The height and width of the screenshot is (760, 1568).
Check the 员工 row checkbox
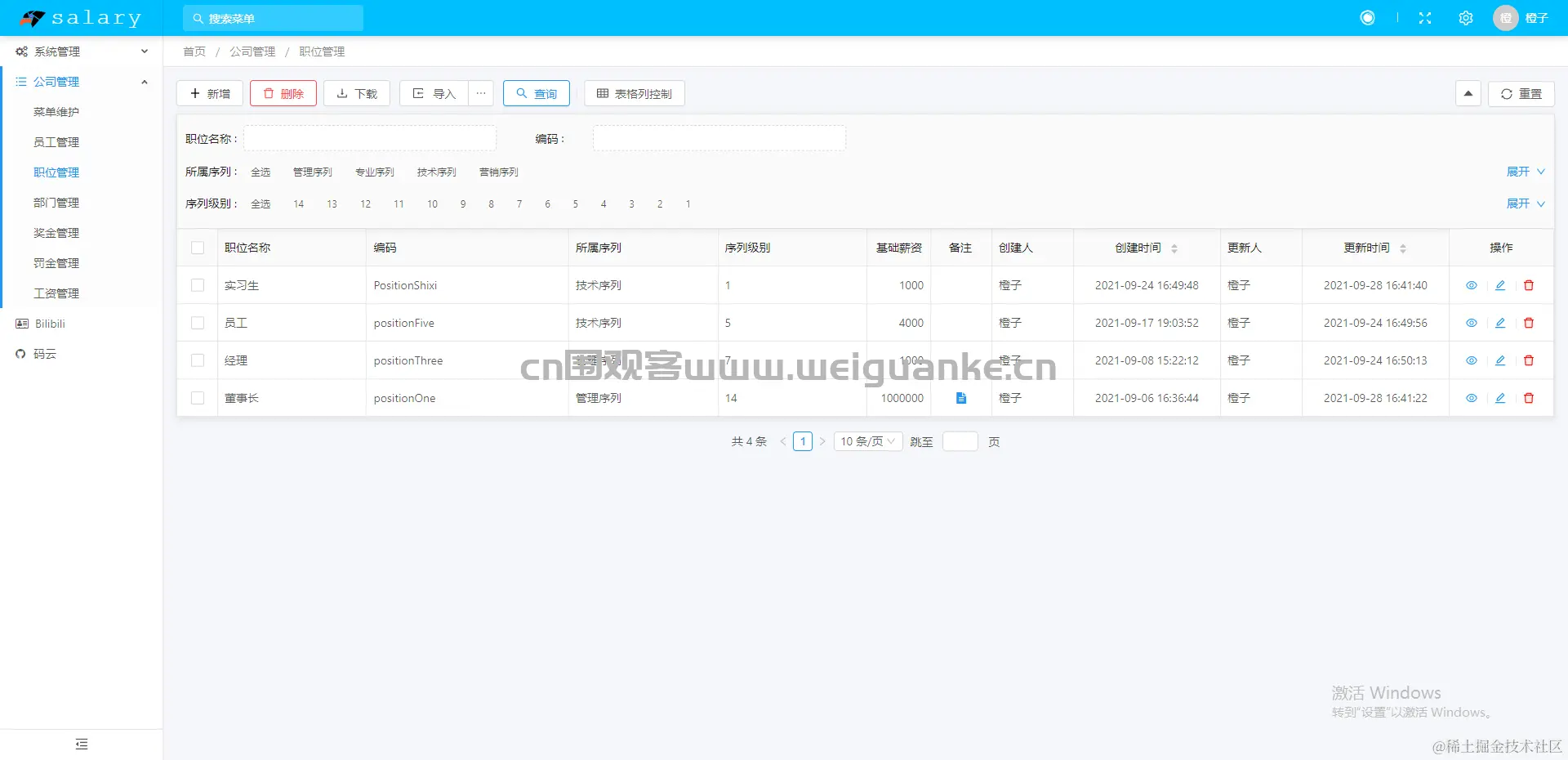[198, 323]
